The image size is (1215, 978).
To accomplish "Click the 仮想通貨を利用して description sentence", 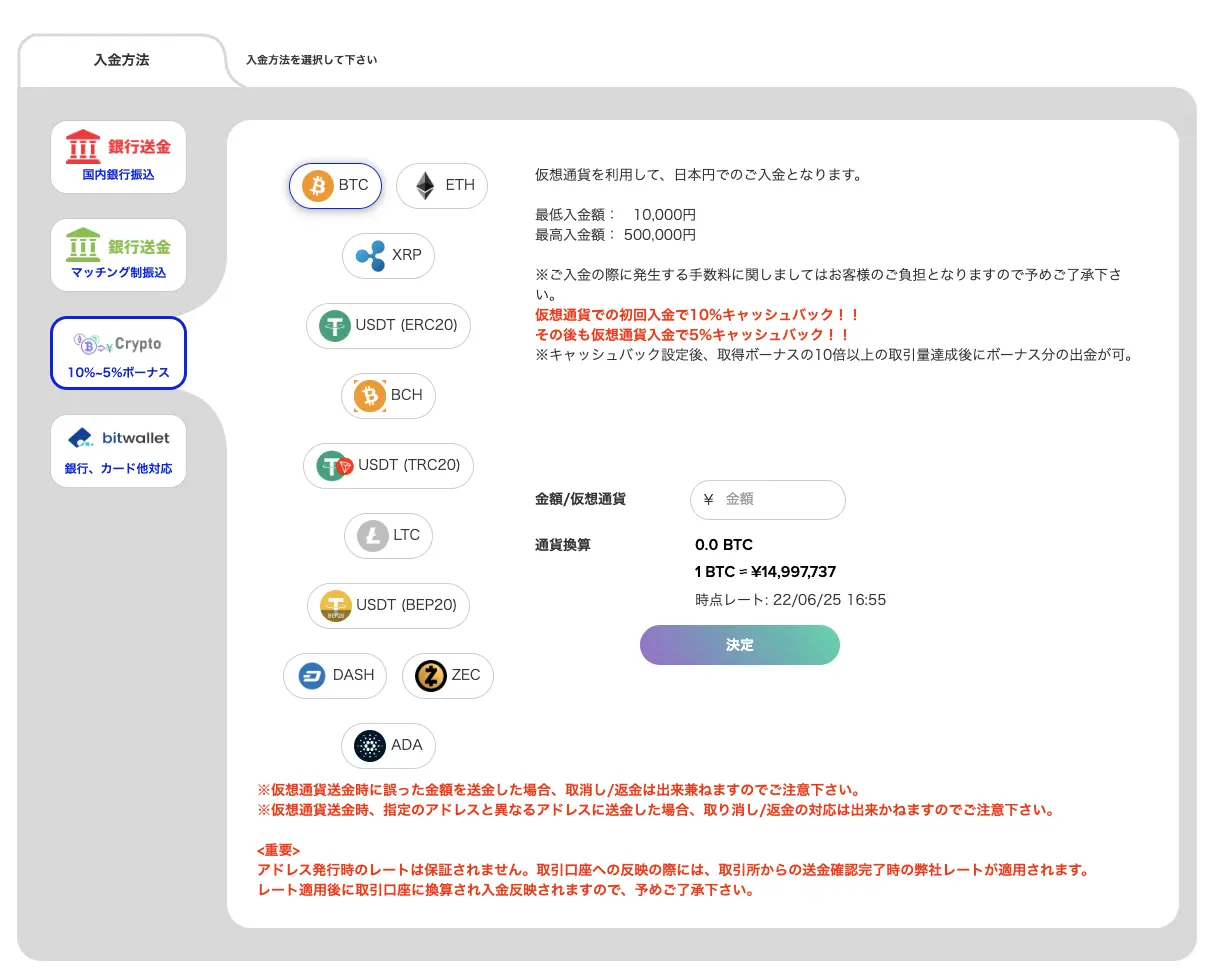I will point(698,175).
